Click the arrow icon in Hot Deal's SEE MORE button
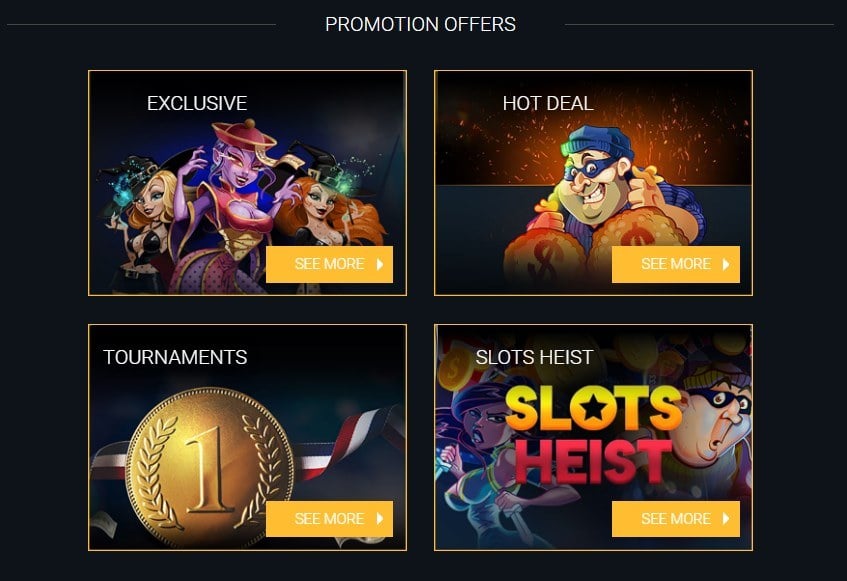This screenshot has height=581, width=847. [x=724, y=264]
